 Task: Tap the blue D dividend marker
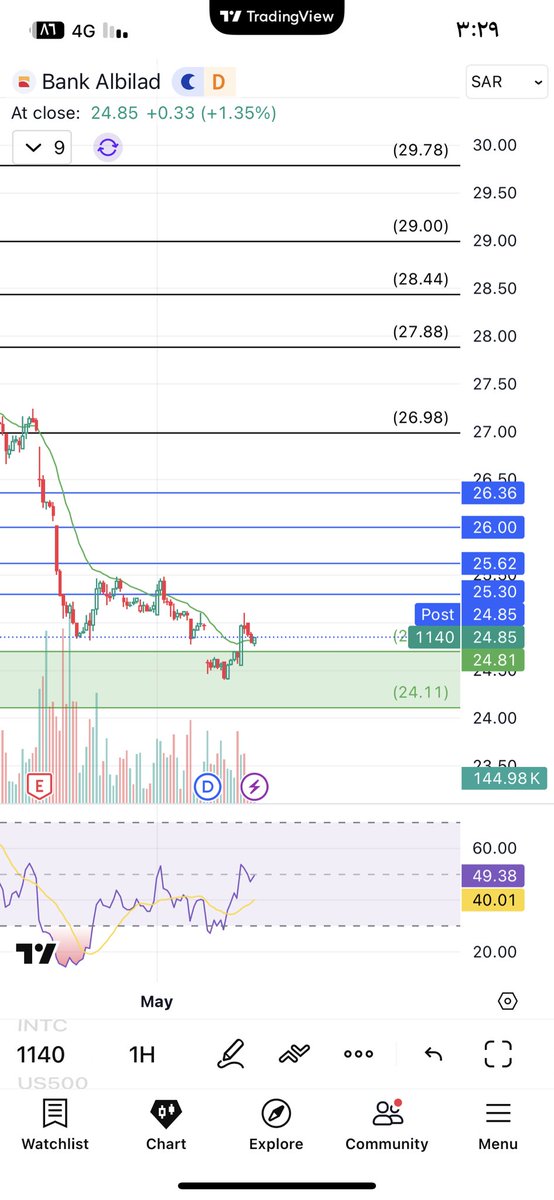click(x=208, y=787)
